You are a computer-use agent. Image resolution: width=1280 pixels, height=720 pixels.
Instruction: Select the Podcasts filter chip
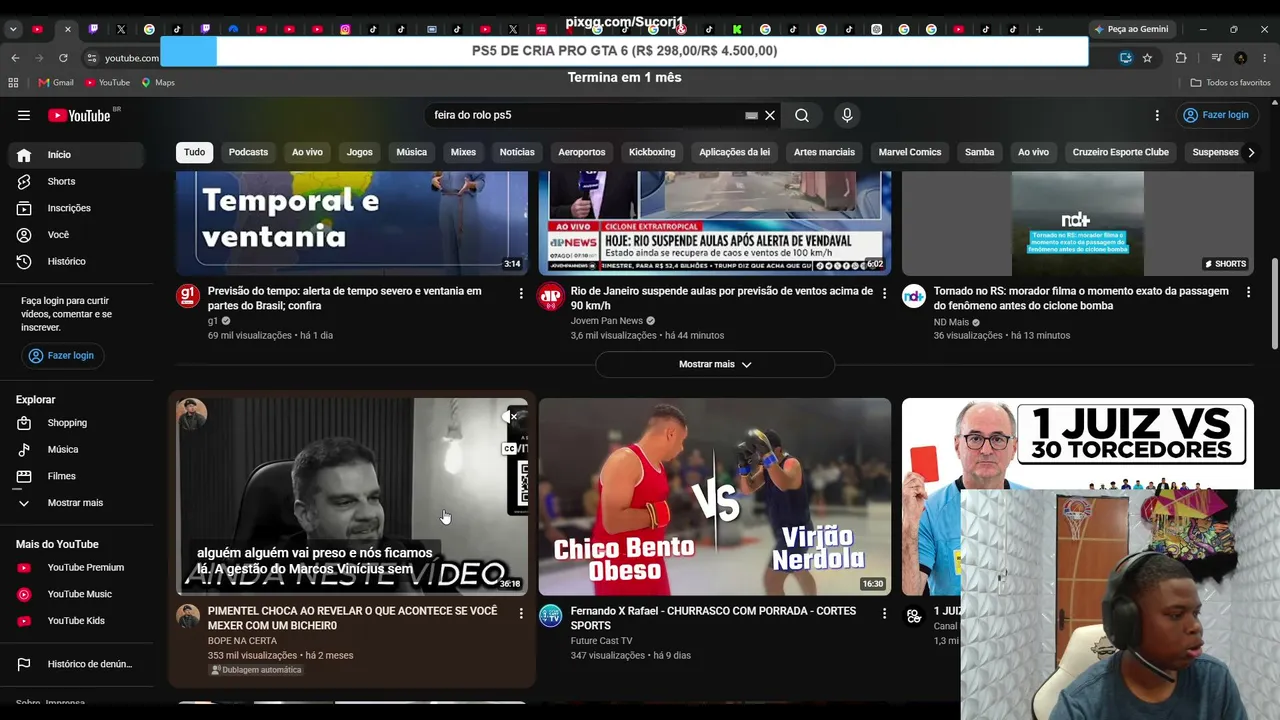[248, 152]
